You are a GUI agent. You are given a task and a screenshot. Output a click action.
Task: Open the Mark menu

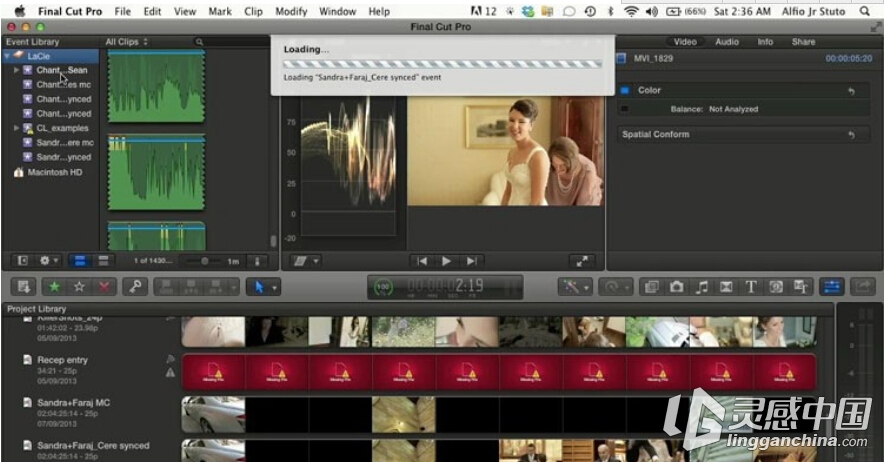(220, 11)
